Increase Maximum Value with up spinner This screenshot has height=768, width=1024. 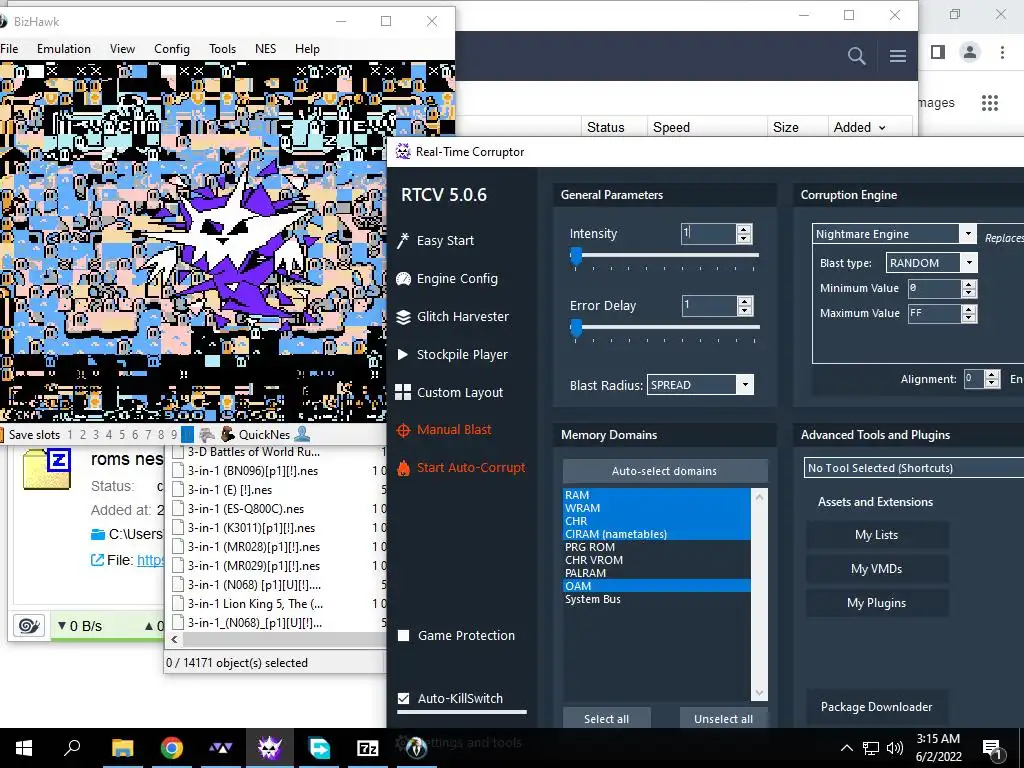point(969,309)
